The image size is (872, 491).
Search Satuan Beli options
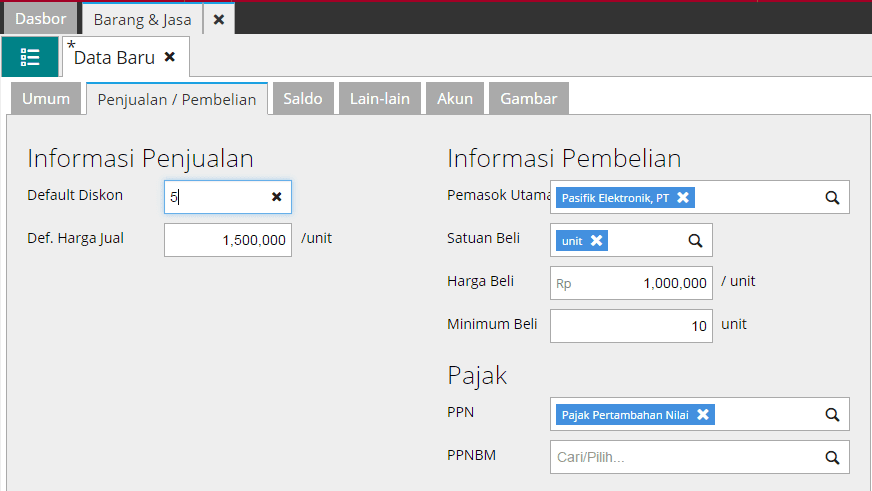[695, 241]
